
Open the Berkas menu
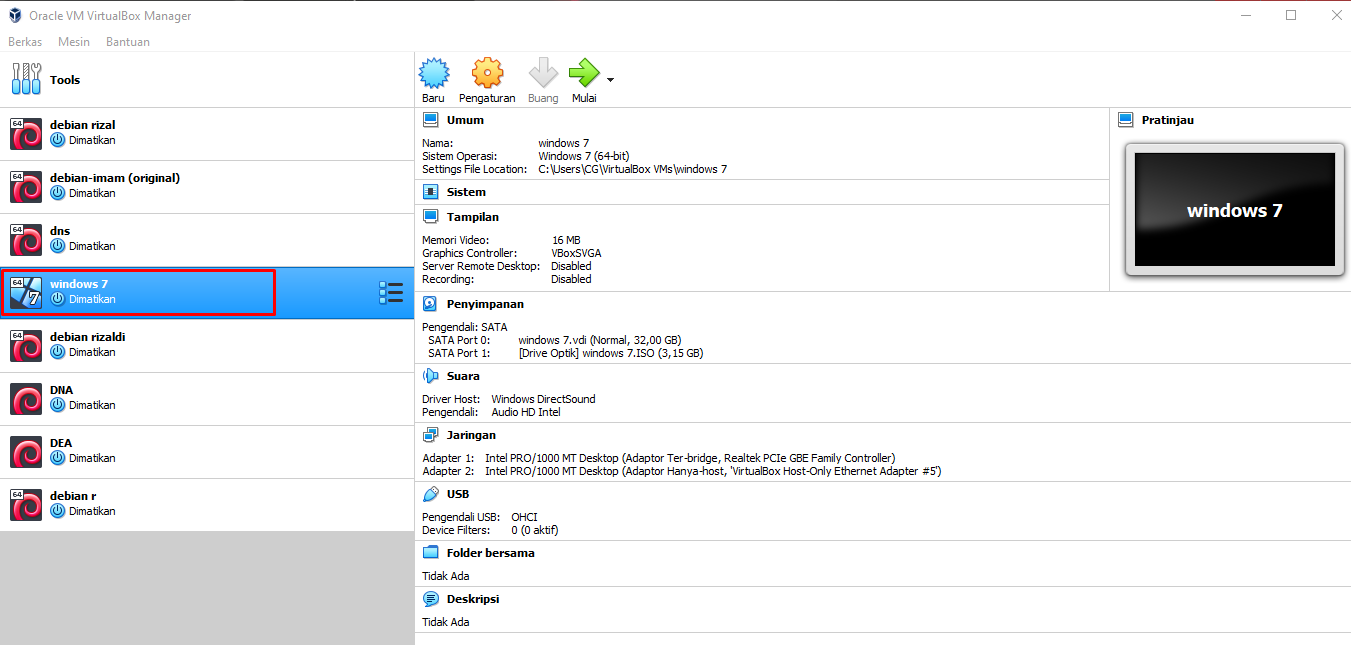click(x=25, y=42)
